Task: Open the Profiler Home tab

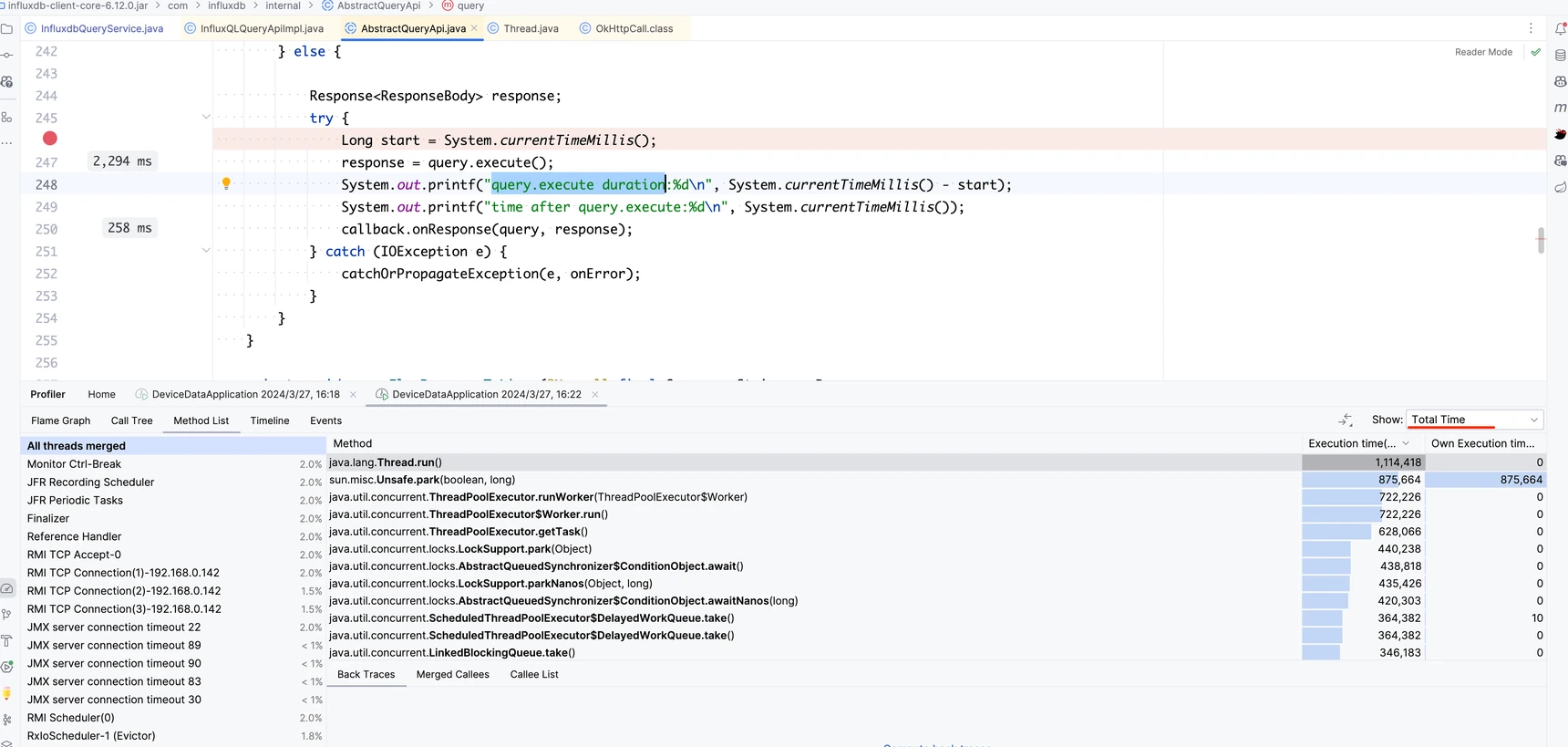Action: coord(101,394)
